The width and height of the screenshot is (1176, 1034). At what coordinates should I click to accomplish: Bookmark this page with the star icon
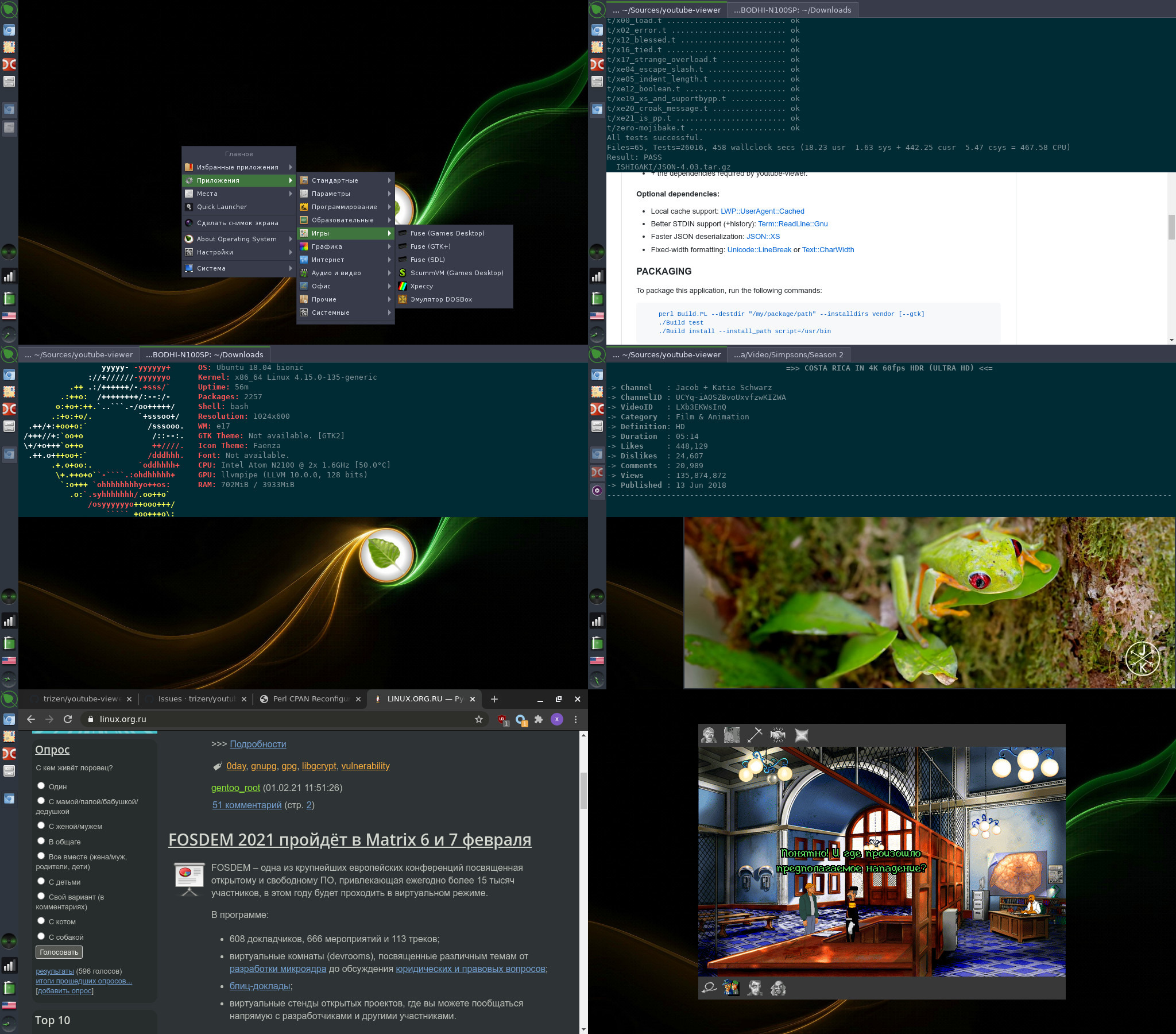pos(479,719)
